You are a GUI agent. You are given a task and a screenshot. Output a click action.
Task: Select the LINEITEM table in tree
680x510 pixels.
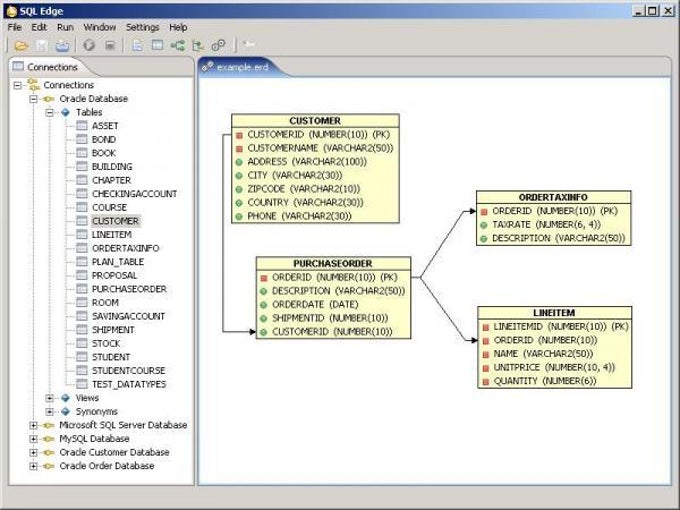[x=111, y=235]
